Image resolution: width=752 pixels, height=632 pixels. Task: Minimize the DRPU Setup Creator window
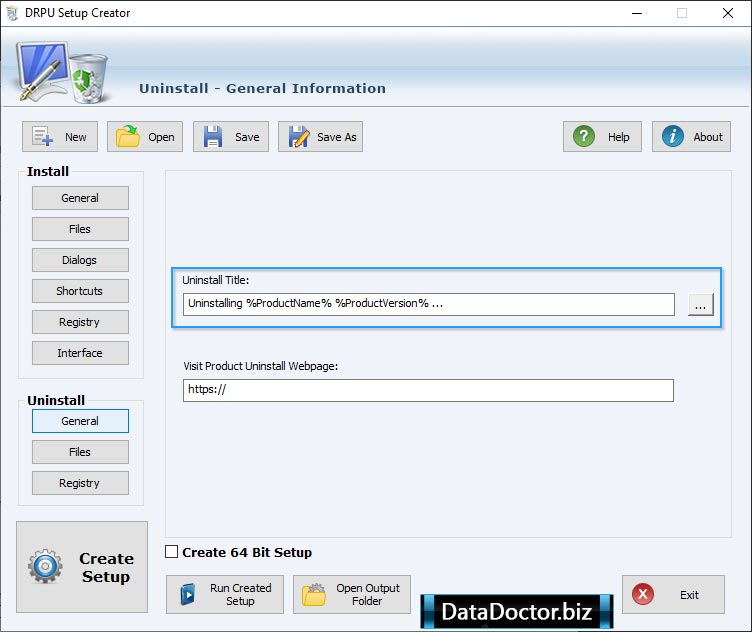[x=636, y=13]
